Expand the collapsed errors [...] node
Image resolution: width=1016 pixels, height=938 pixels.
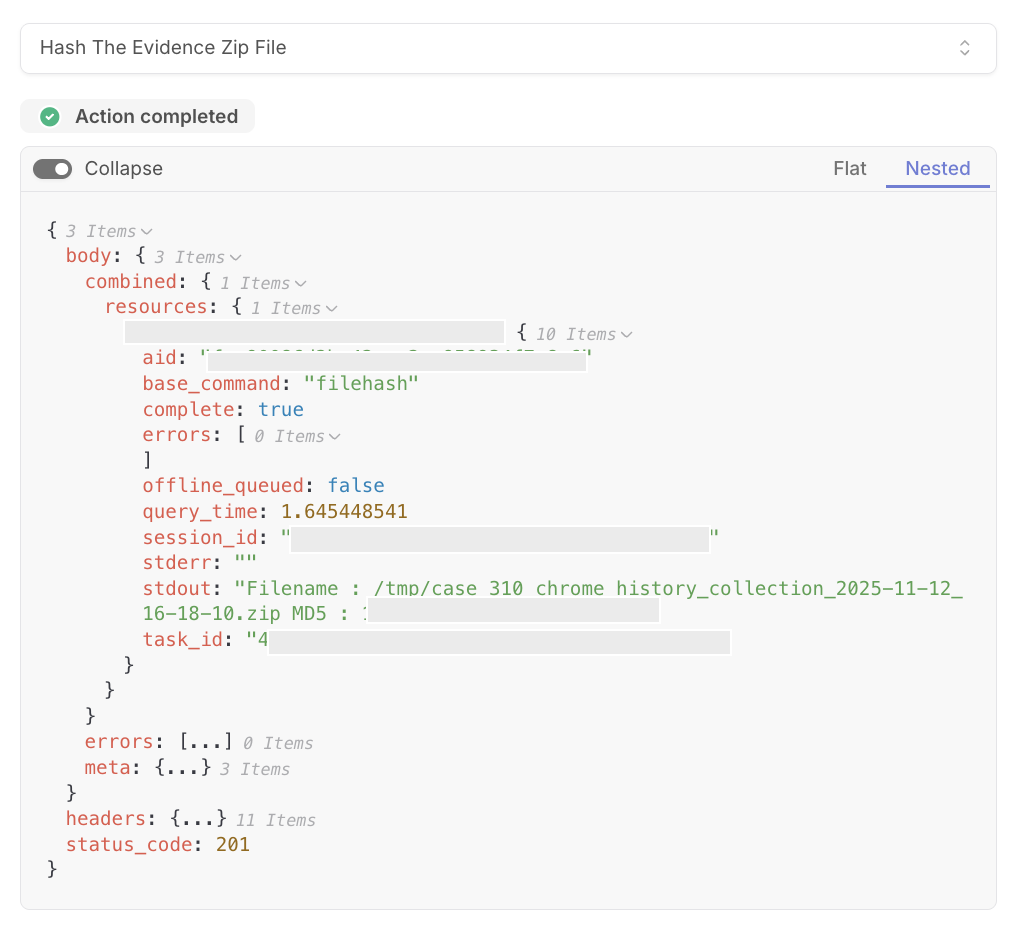pos(205,742)
